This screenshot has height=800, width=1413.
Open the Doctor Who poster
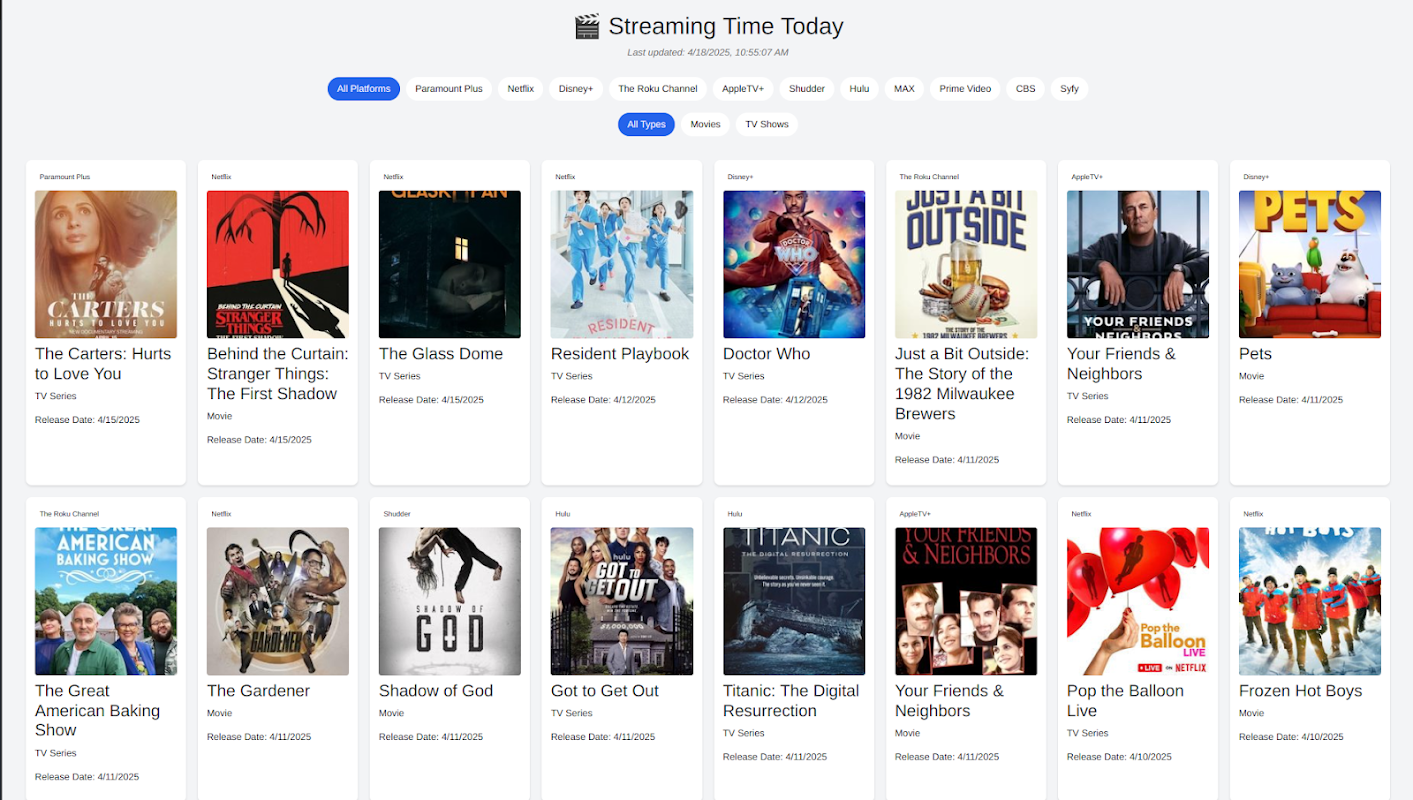point(794,265)
